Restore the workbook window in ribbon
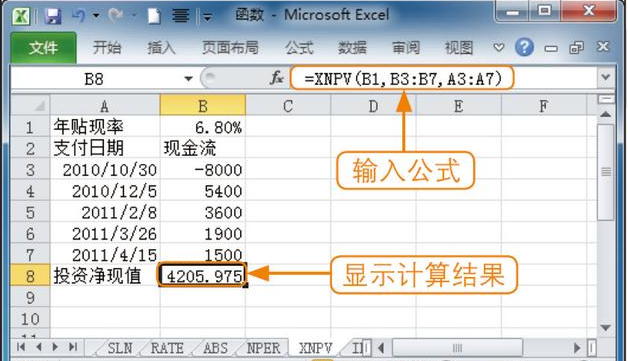 576,48
